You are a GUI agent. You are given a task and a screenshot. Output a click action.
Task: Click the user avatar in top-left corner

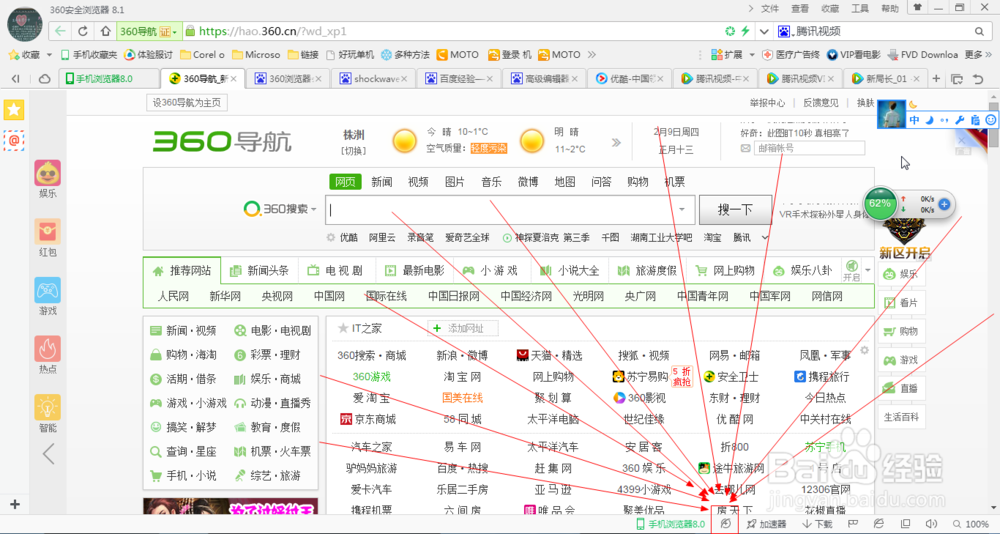25,25
